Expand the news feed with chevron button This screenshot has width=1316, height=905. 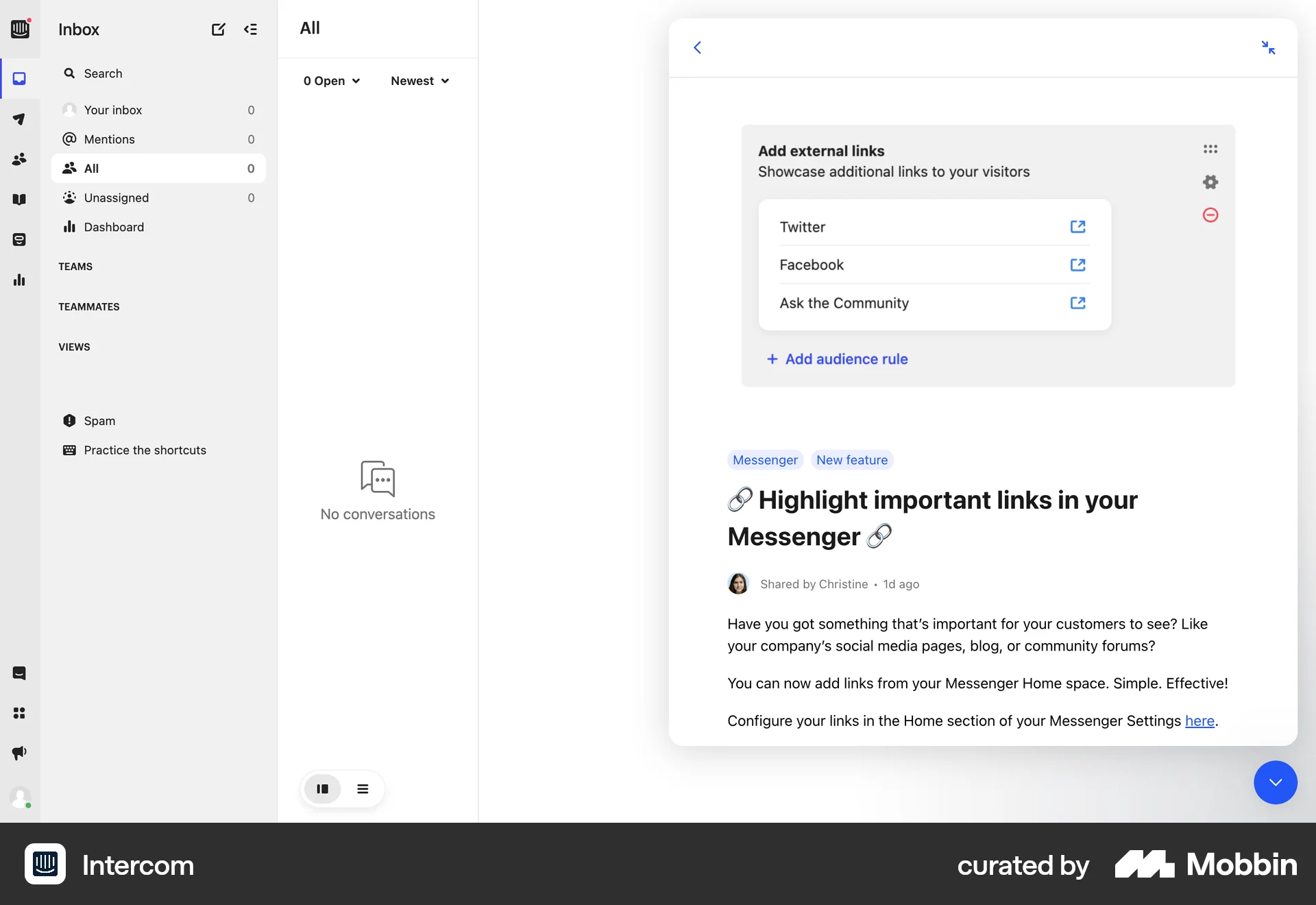click(x=1275, y=782)
